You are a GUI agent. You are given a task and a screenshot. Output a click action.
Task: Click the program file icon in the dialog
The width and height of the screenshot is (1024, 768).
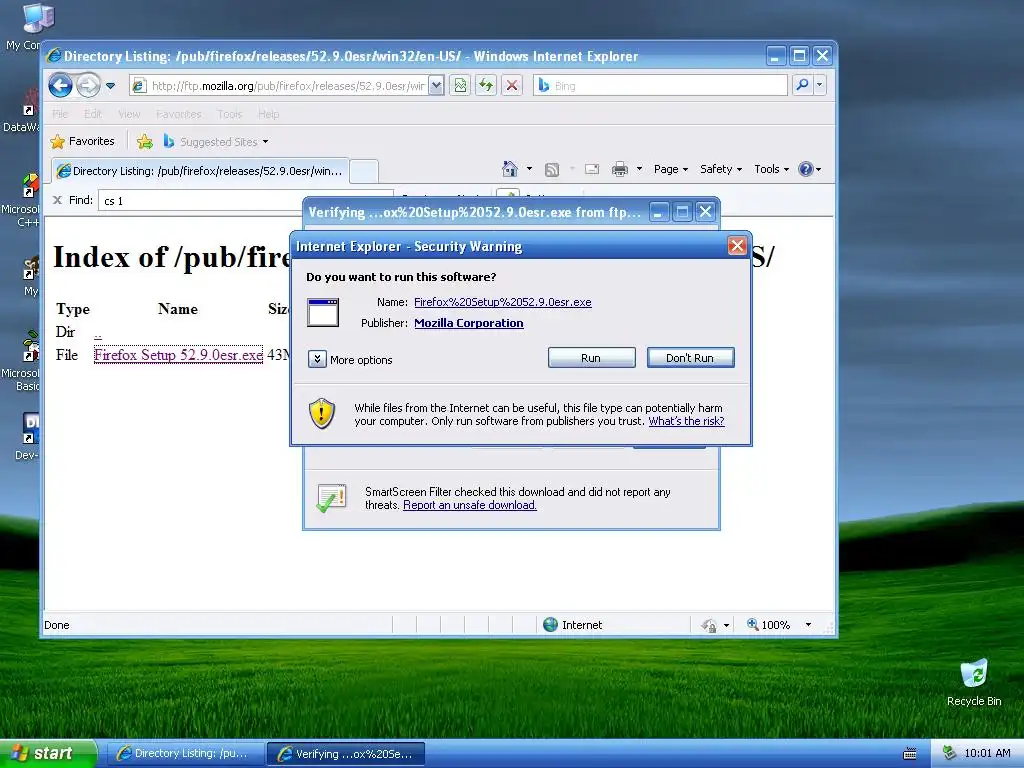pyautogui.click(x=323, y=313)
